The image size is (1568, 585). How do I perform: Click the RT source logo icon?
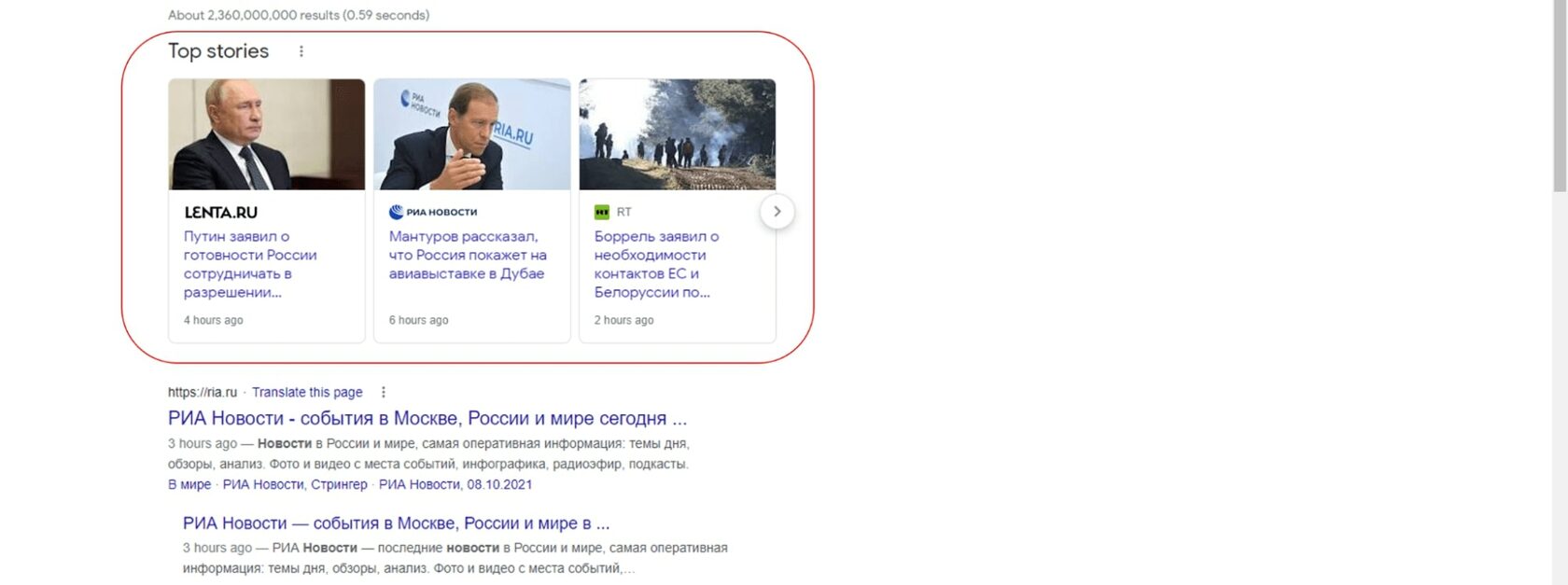tap(601, 212)
